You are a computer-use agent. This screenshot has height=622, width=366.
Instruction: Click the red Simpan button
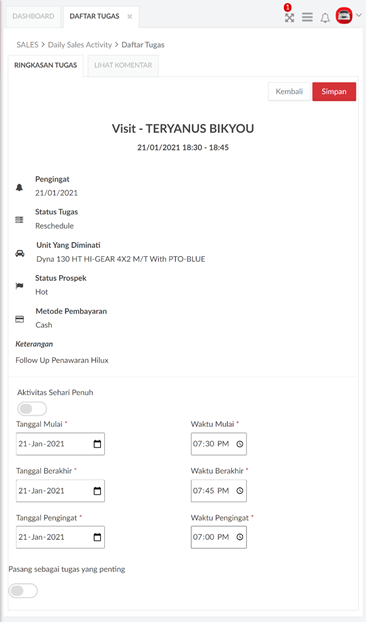pos(334,92)
